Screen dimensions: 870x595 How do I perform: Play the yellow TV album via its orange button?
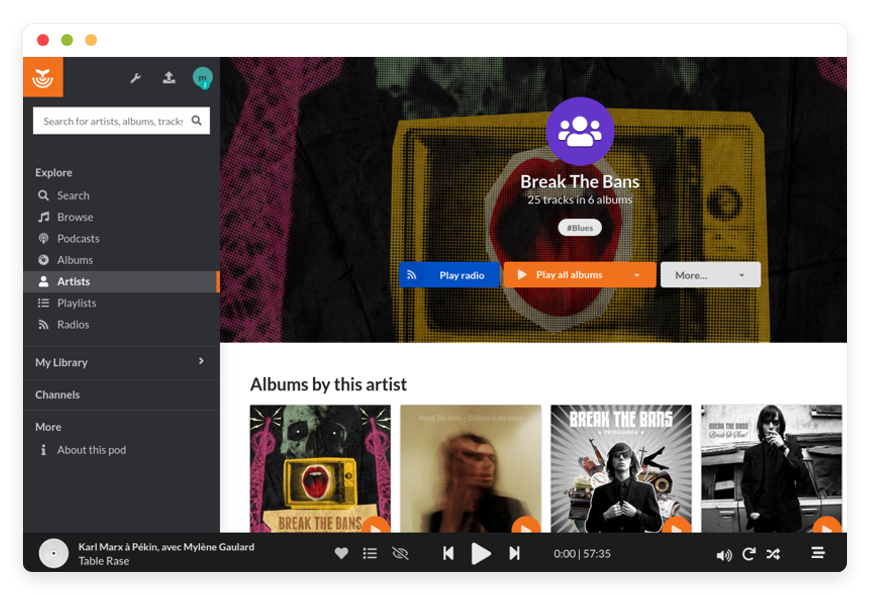[x=376, y=526]
